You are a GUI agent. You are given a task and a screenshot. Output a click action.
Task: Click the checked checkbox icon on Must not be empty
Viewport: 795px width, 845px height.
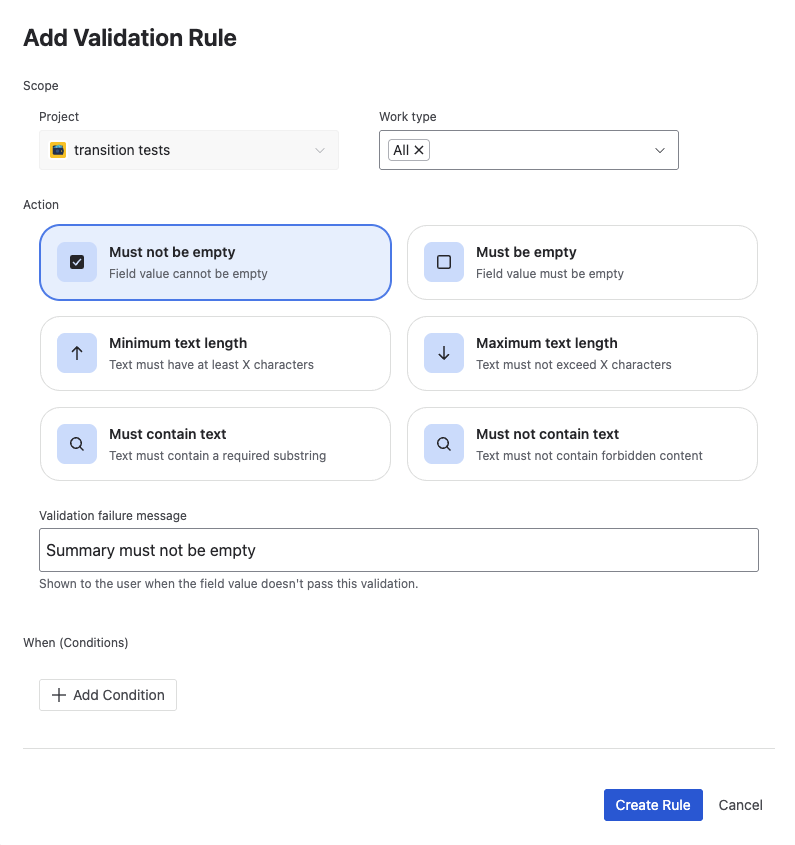click(77, 262)
